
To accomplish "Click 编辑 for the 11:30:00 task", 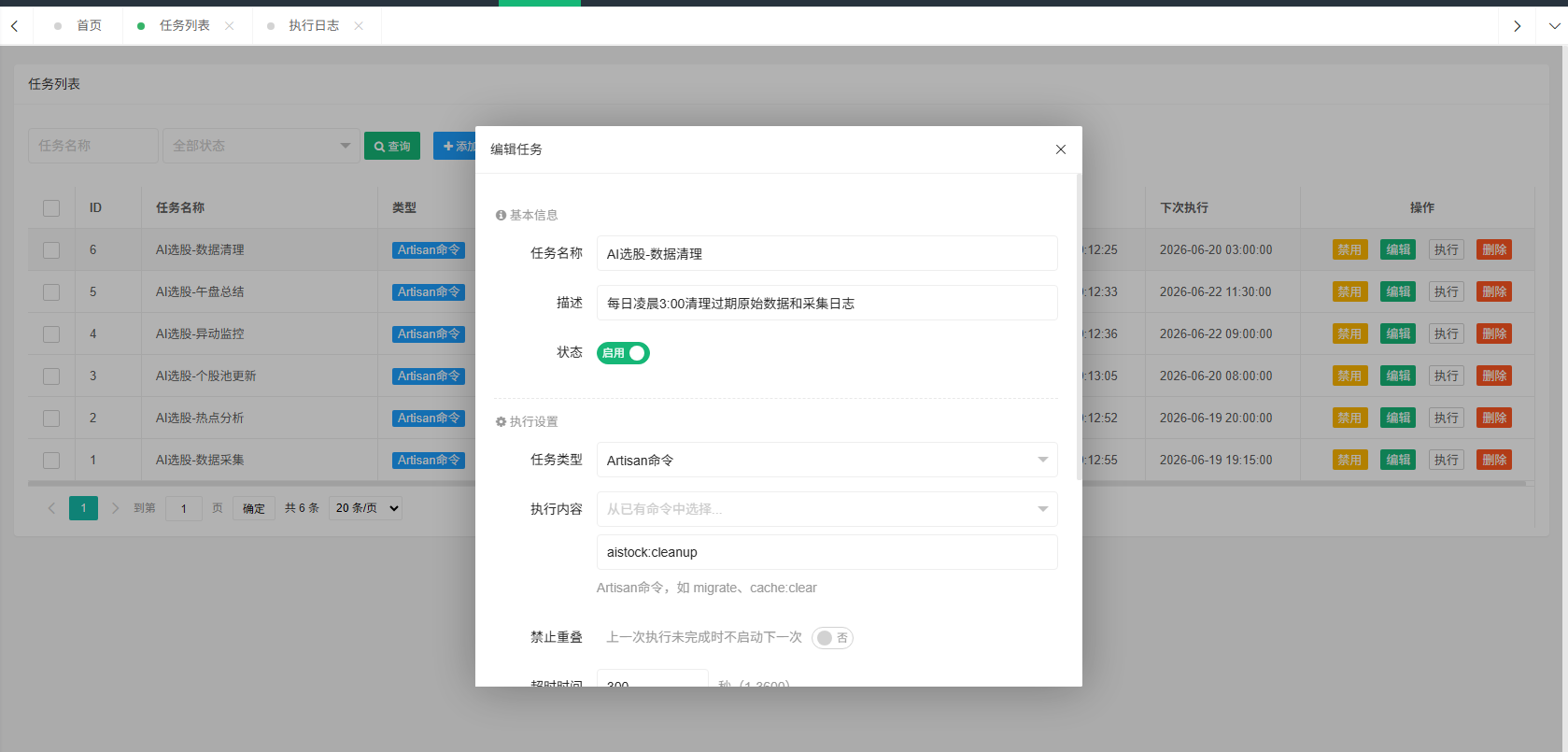I will click(x=1398, y=291).
